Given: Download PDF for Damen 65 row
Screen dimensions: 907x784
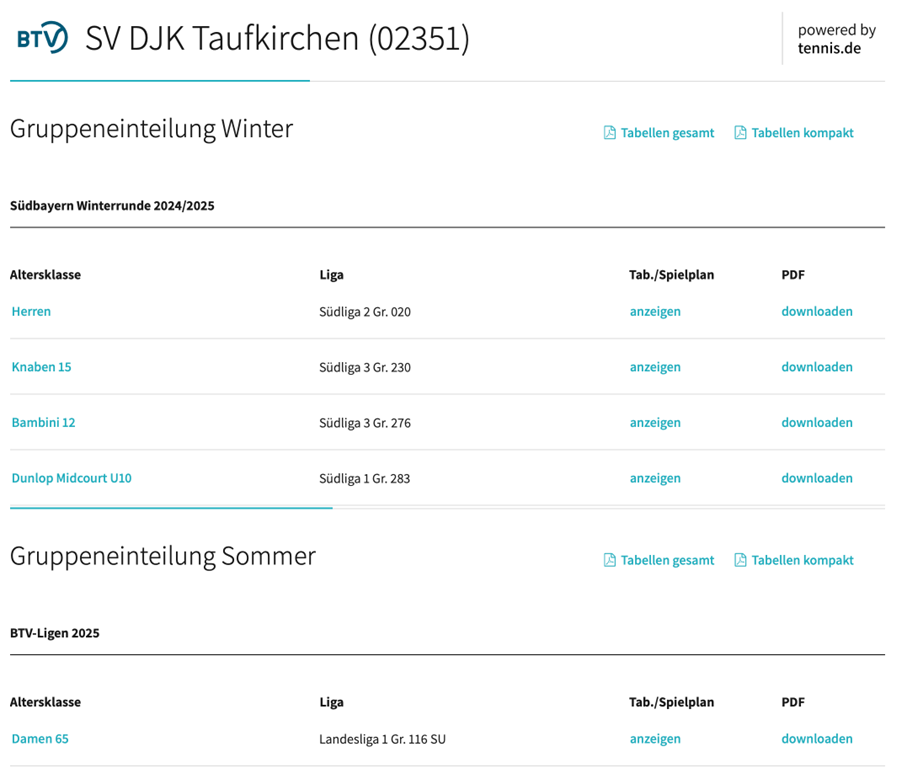Looking at the screenshot, I should 816,739.
